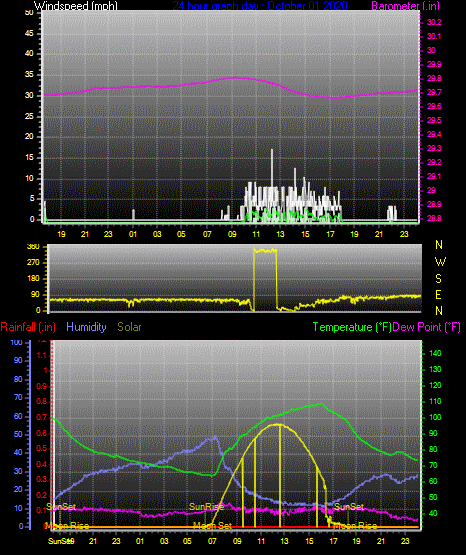The width and height of the screenshot is (466, 555).
Task: Click the 270 wind direction axis value
Action: click(x=33, y=263)
